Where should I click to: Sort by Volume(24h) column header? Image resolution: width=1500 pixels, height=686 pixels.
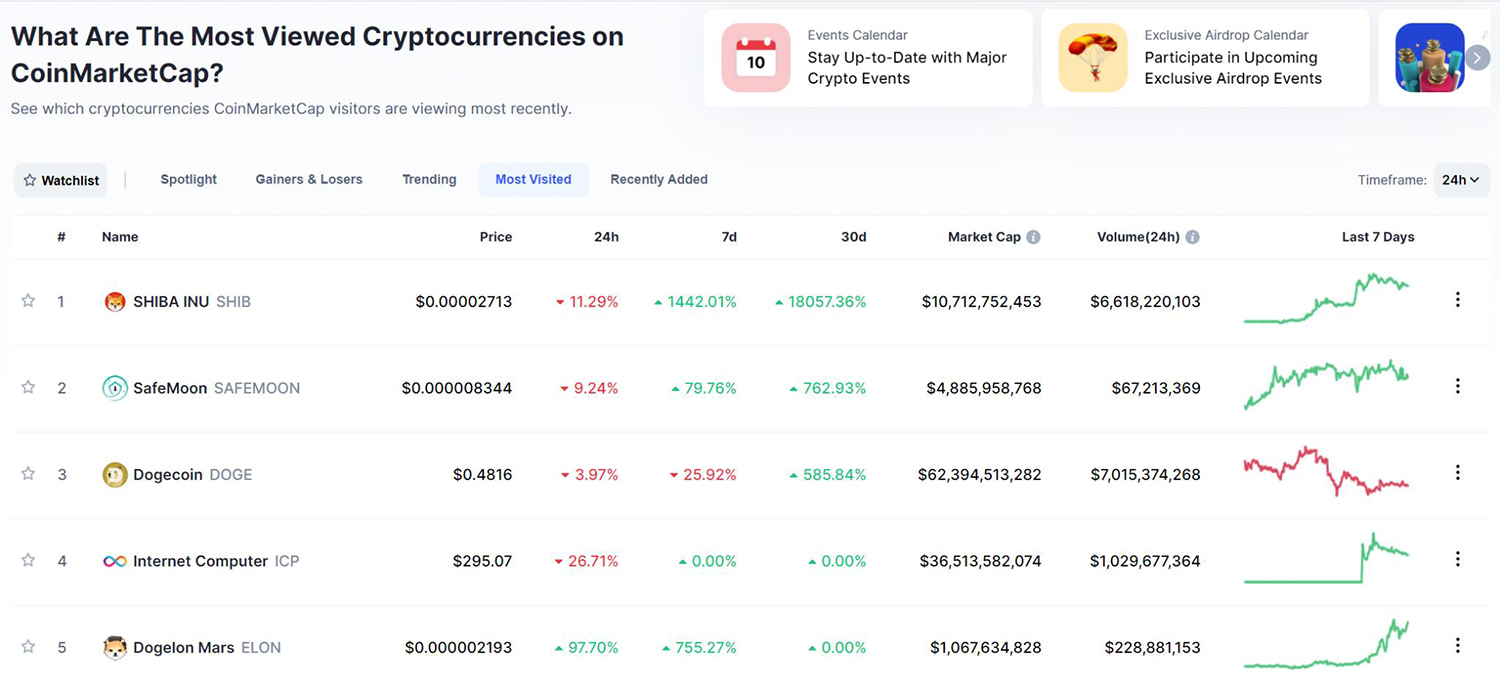[1138, 237]
